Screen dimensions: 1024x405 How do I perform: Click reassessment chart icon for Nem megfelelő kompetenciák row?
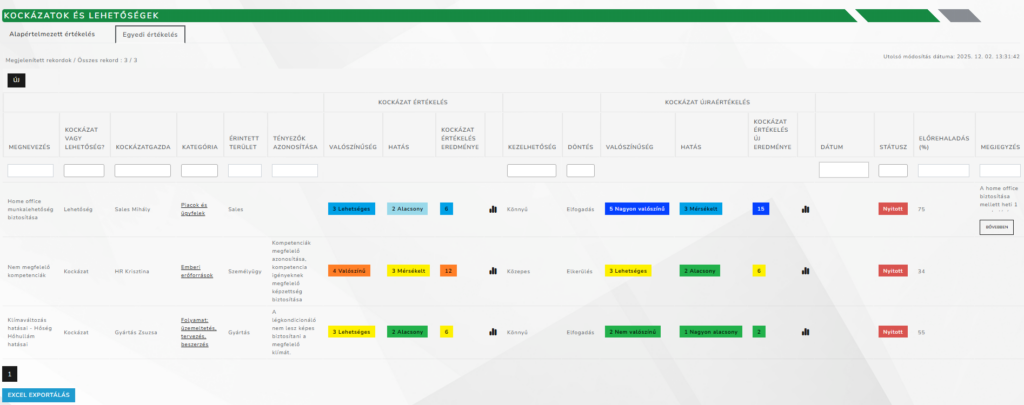(x=806, y=271)
